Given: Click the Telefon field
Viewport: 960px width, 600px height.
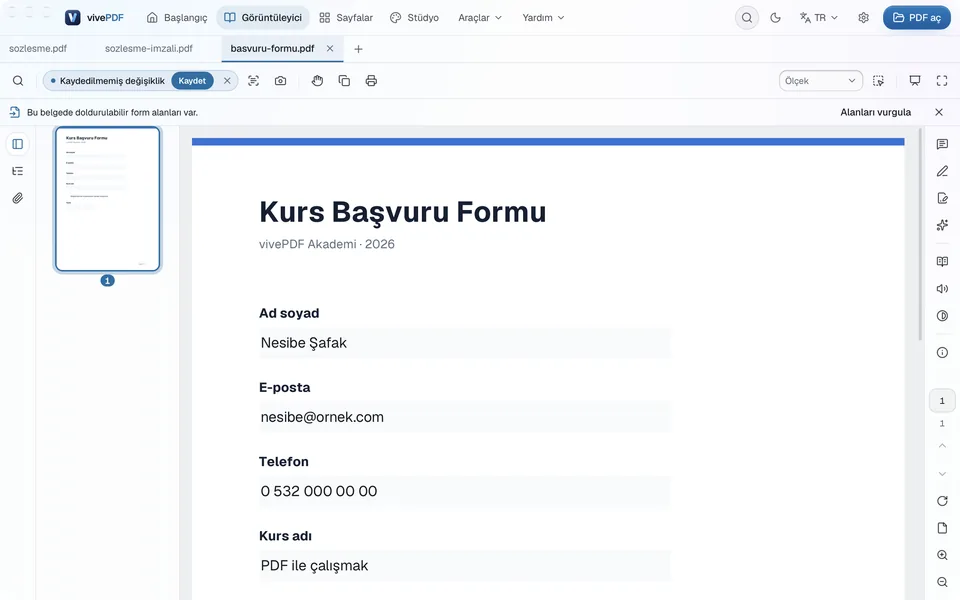Looking at the screenshot, I should point(465,491).
